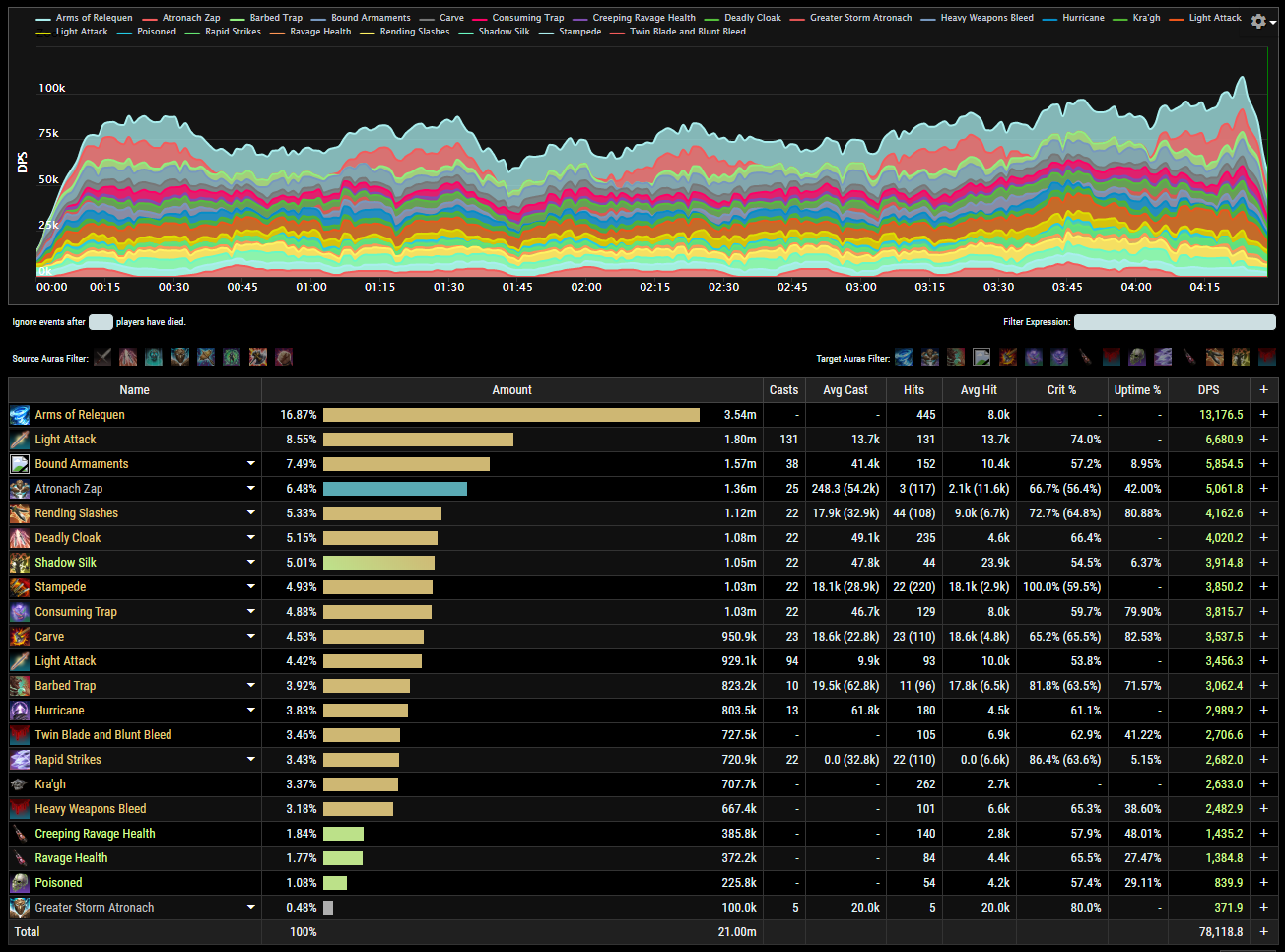Viewport: 1285px width, 952px height.
Task: Click the Kra'gh helmet icon in table
Action: point(20,784)
